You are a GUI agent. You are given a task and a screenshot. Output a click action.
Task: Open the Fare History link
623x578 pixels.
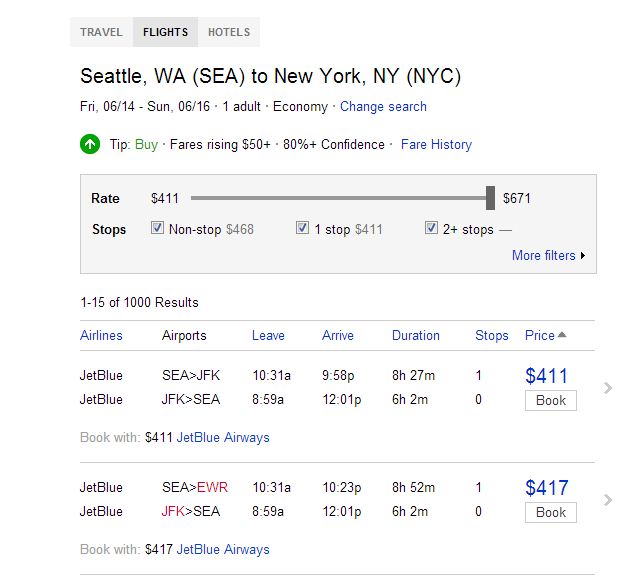click(x=436, y=145)
